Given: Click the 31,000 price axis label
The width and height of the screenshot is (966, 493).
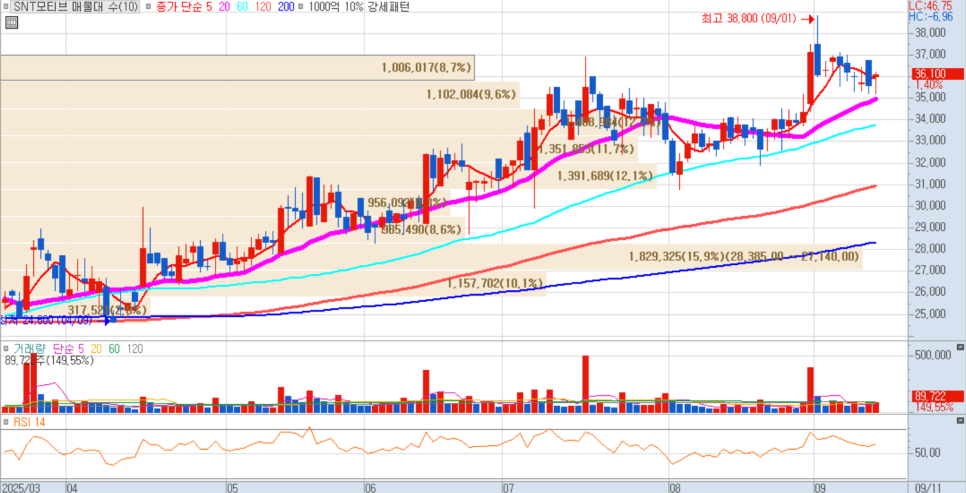Looking at the screenshot, I should pyautogui.click(x=930, y=184).
